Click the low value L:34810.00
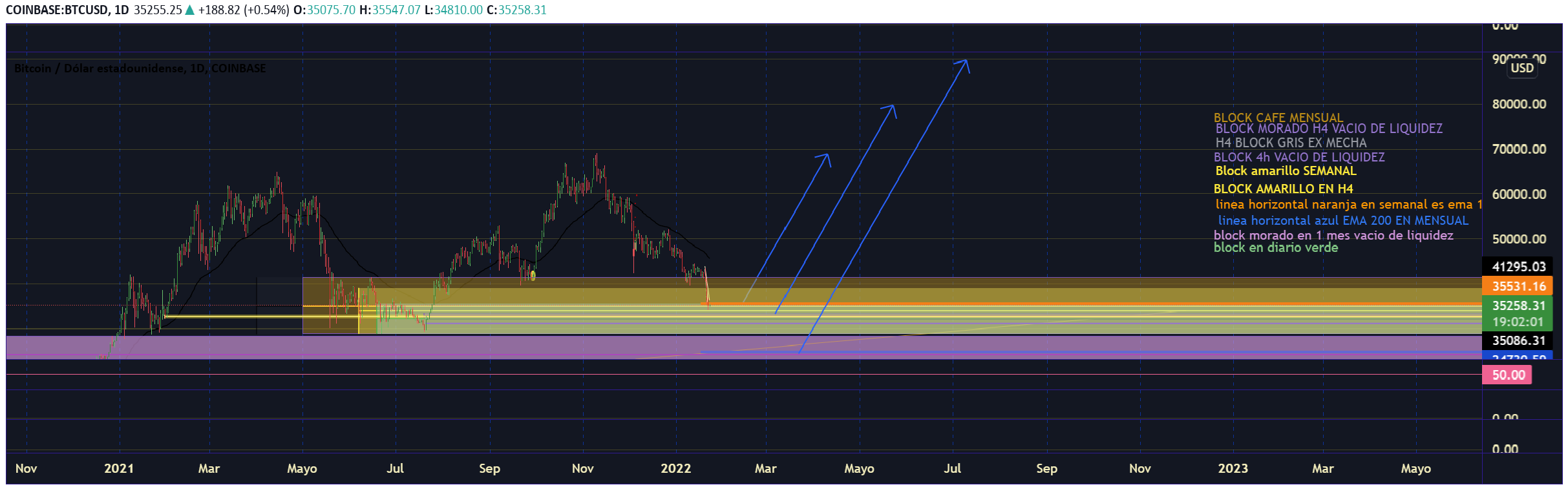1568x487 pixels. (454, 10)
